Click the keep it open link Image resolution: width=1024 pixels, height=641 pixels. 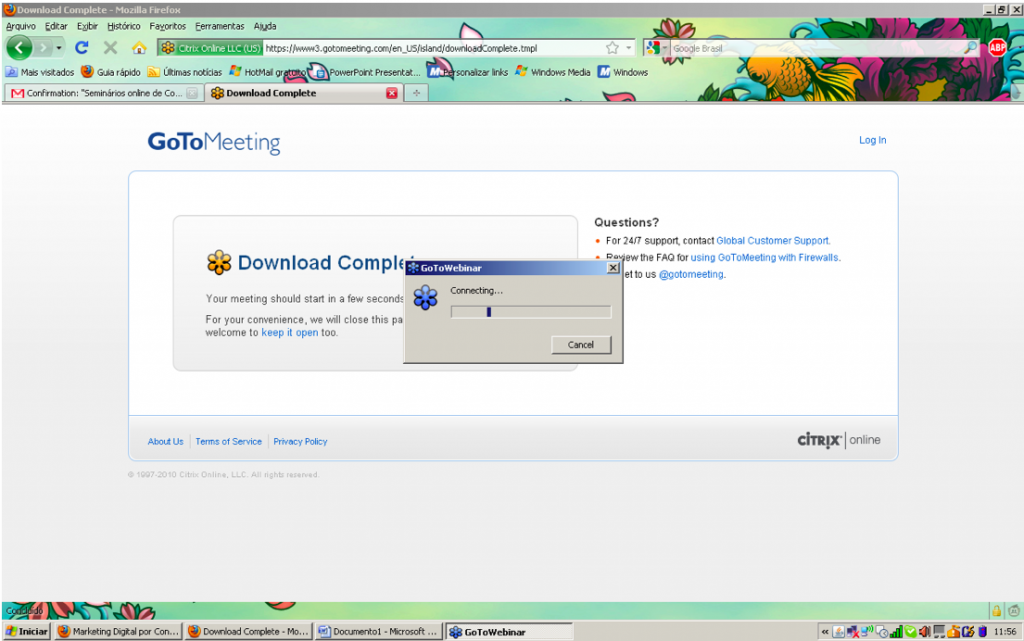pyautogui.click(x=289, y=333)
